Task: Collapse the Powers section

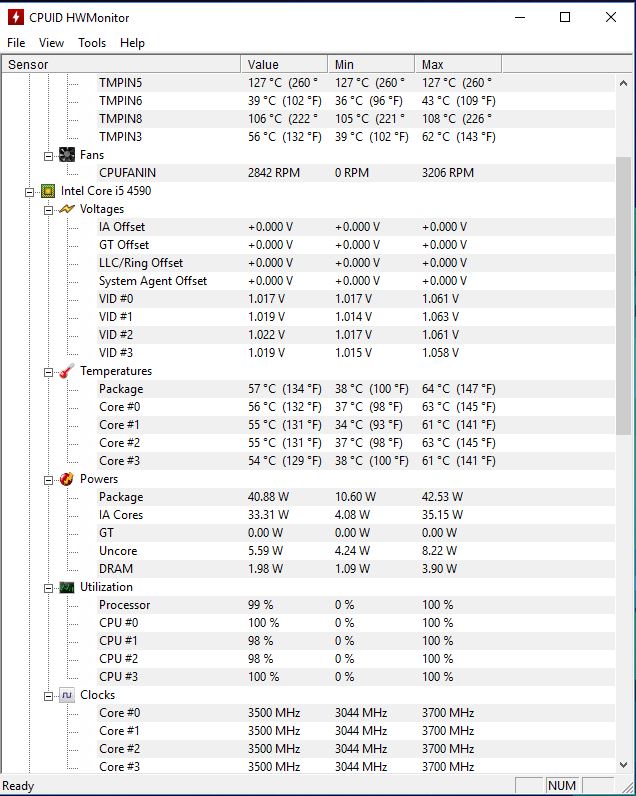Action: point(48,480)
